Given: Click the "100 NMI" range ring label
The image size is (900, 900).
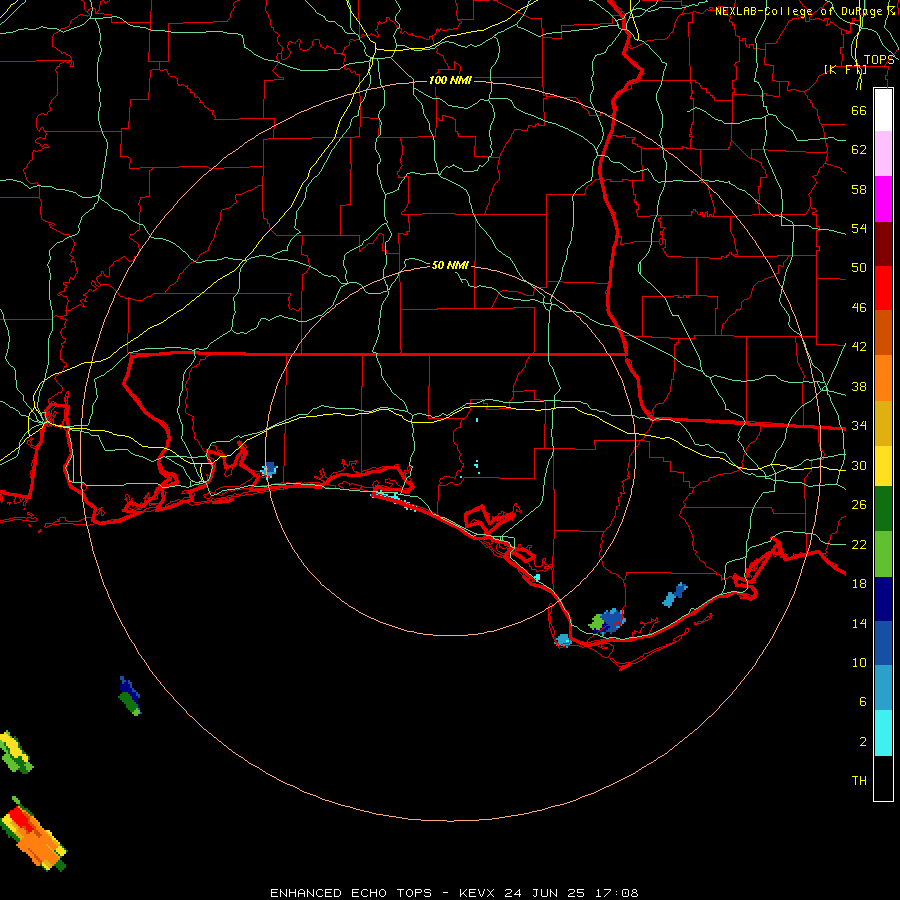Looking at the screenshot, I should (x=450, y=80).
